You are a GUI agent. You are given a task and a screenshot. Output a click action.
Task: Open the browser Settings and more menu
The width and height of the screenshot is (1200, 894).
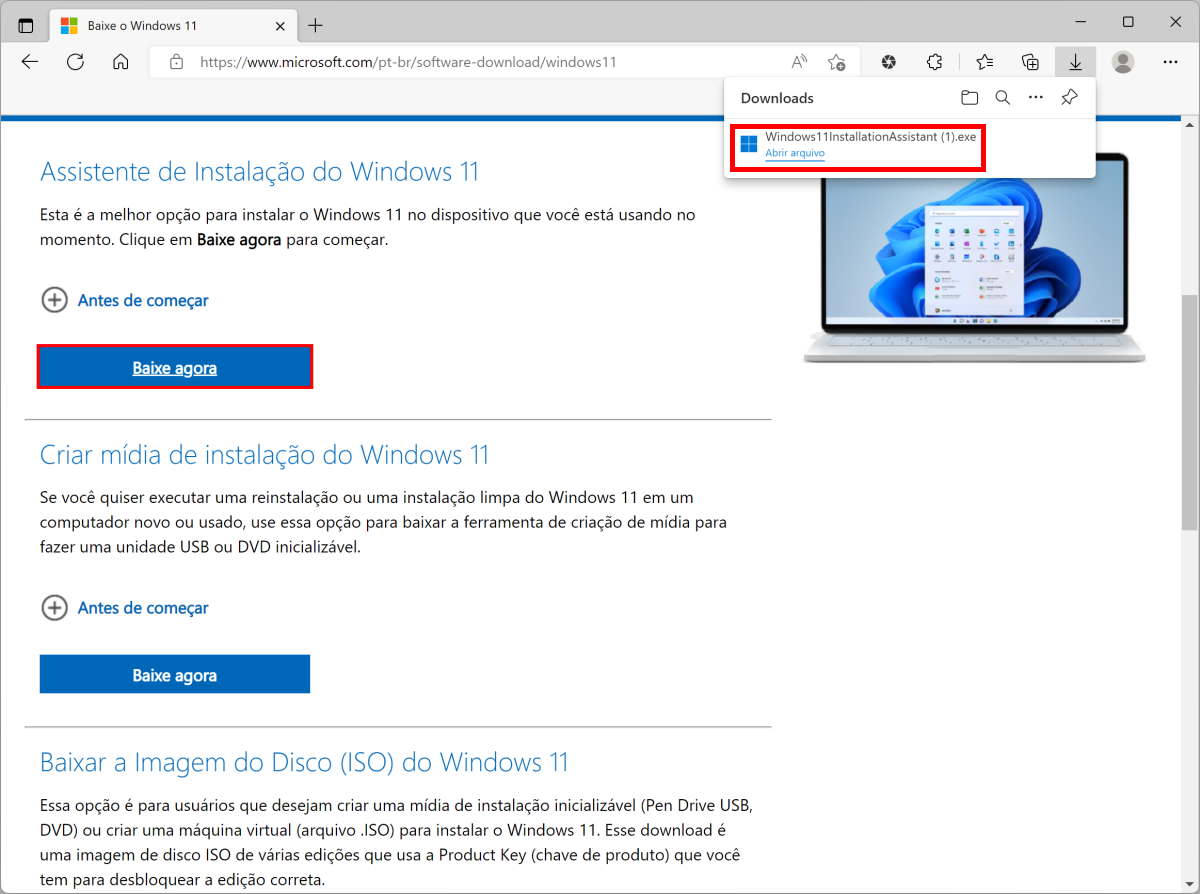(x=1171, y=62)
